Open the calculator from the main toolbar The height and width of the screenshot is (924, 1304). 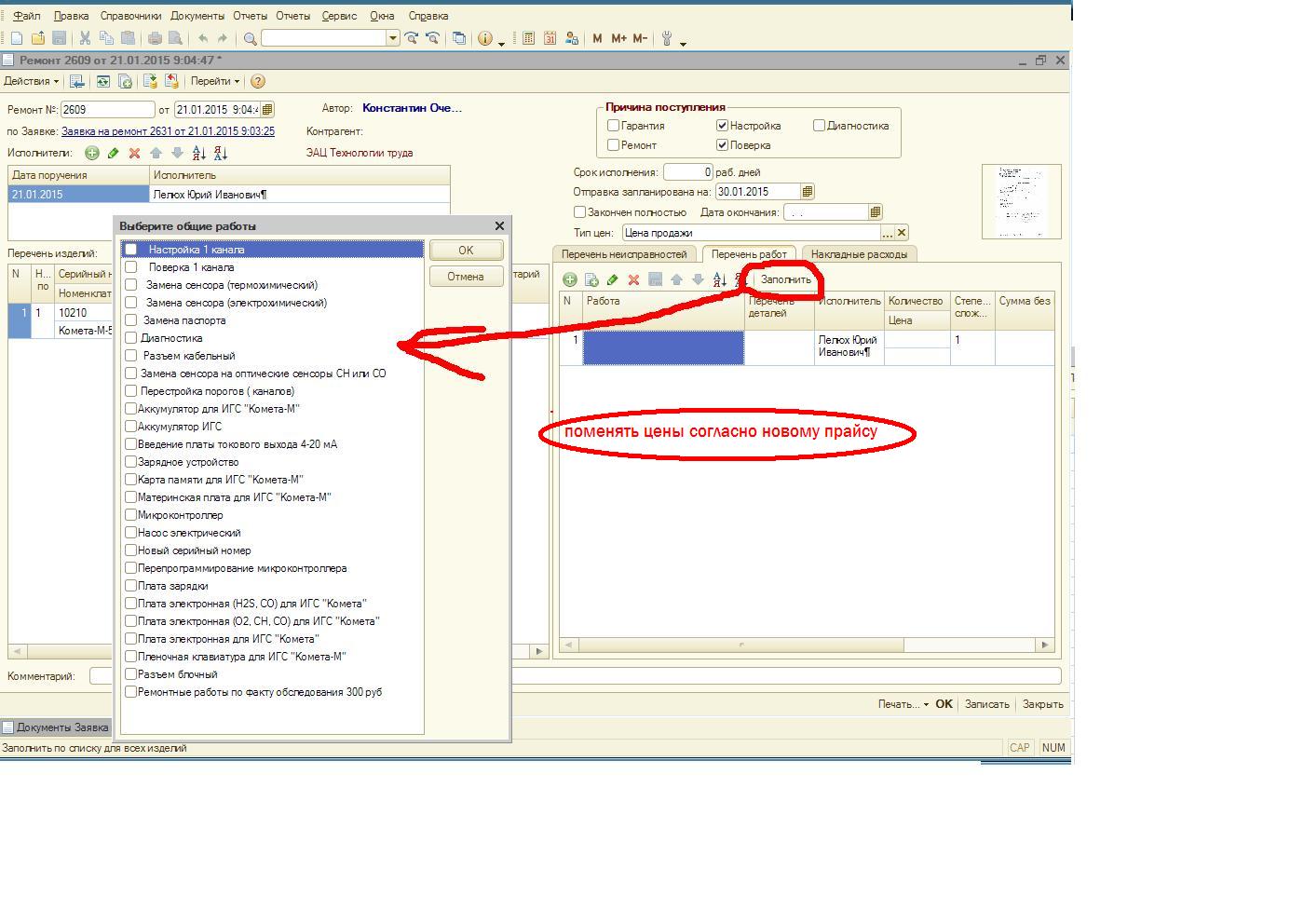528,38
